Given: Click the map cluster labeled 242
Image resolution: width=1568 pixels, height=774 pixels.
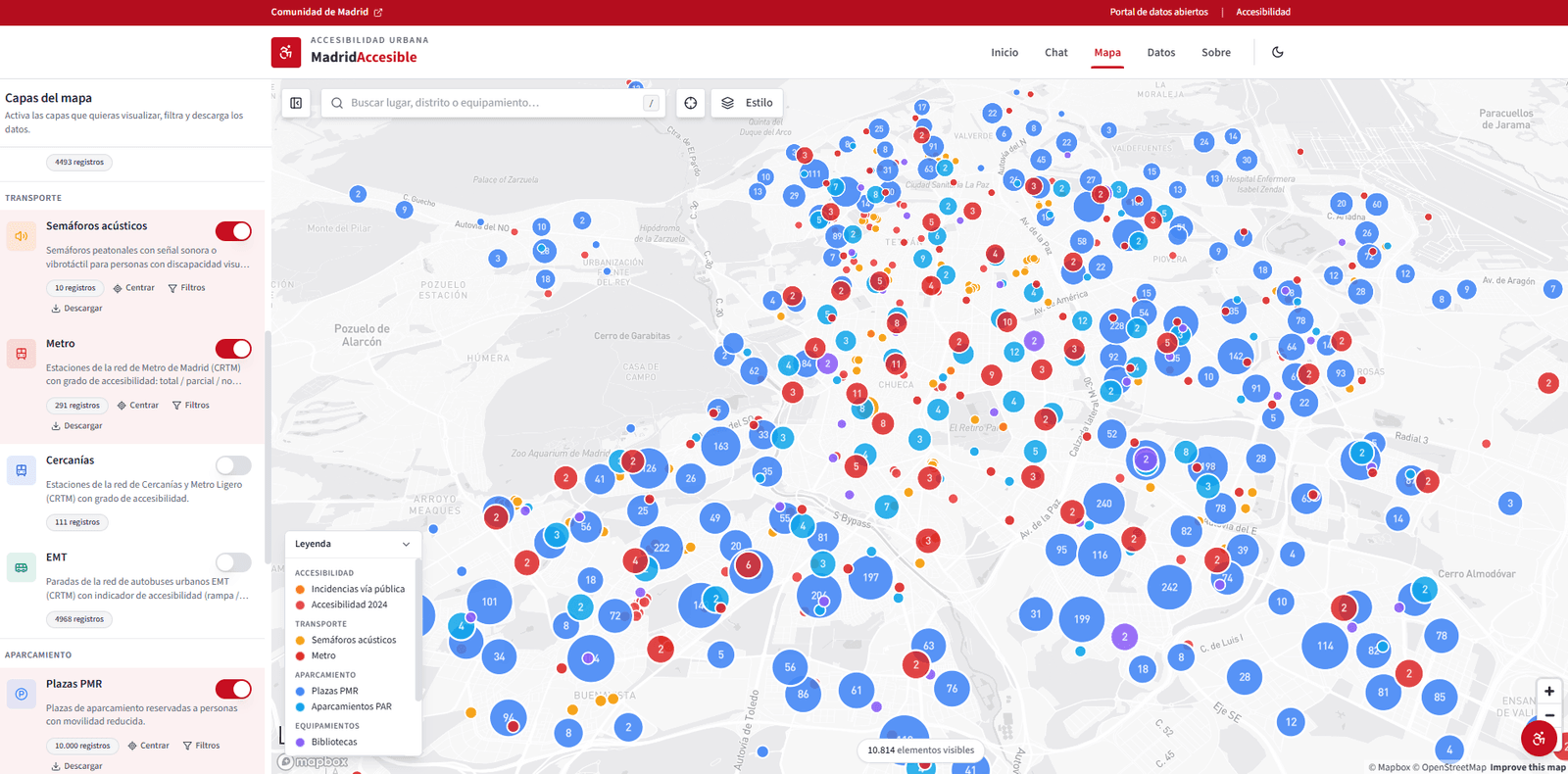Looking at the screenshot, I should 1169,587.
